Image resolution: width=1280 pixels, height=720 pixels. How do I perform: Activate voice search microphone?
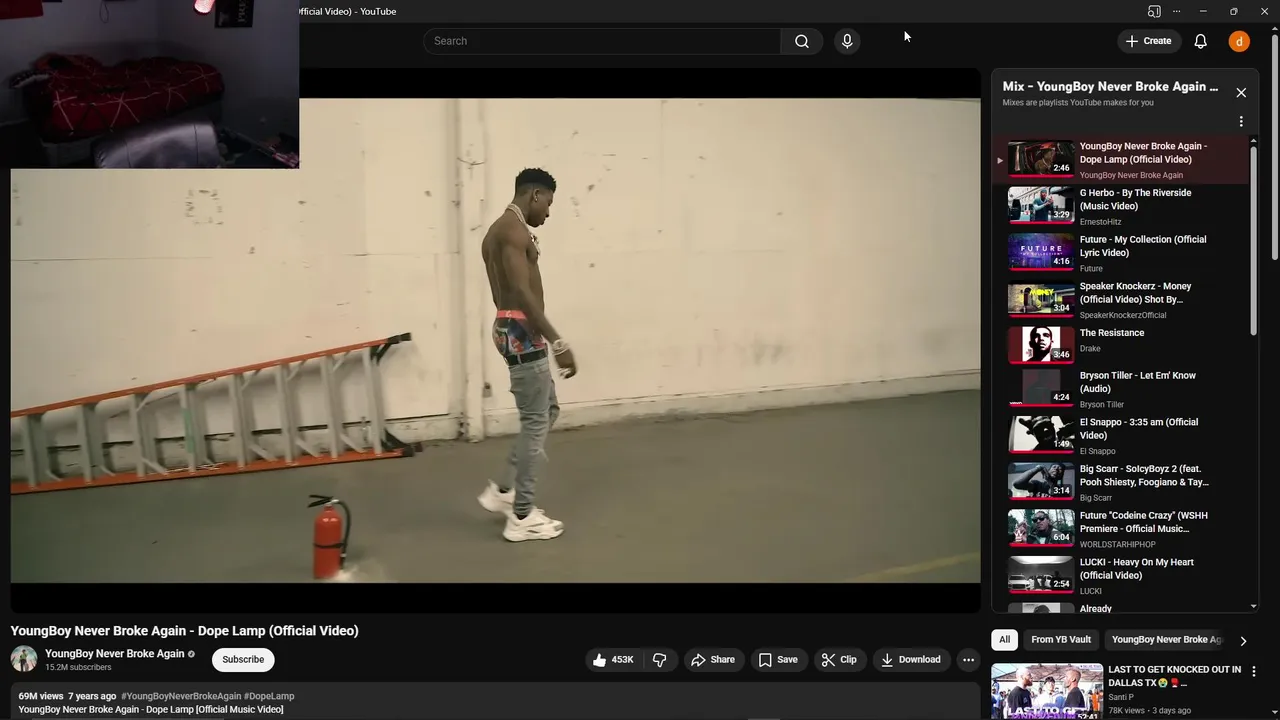click(847, 41)
